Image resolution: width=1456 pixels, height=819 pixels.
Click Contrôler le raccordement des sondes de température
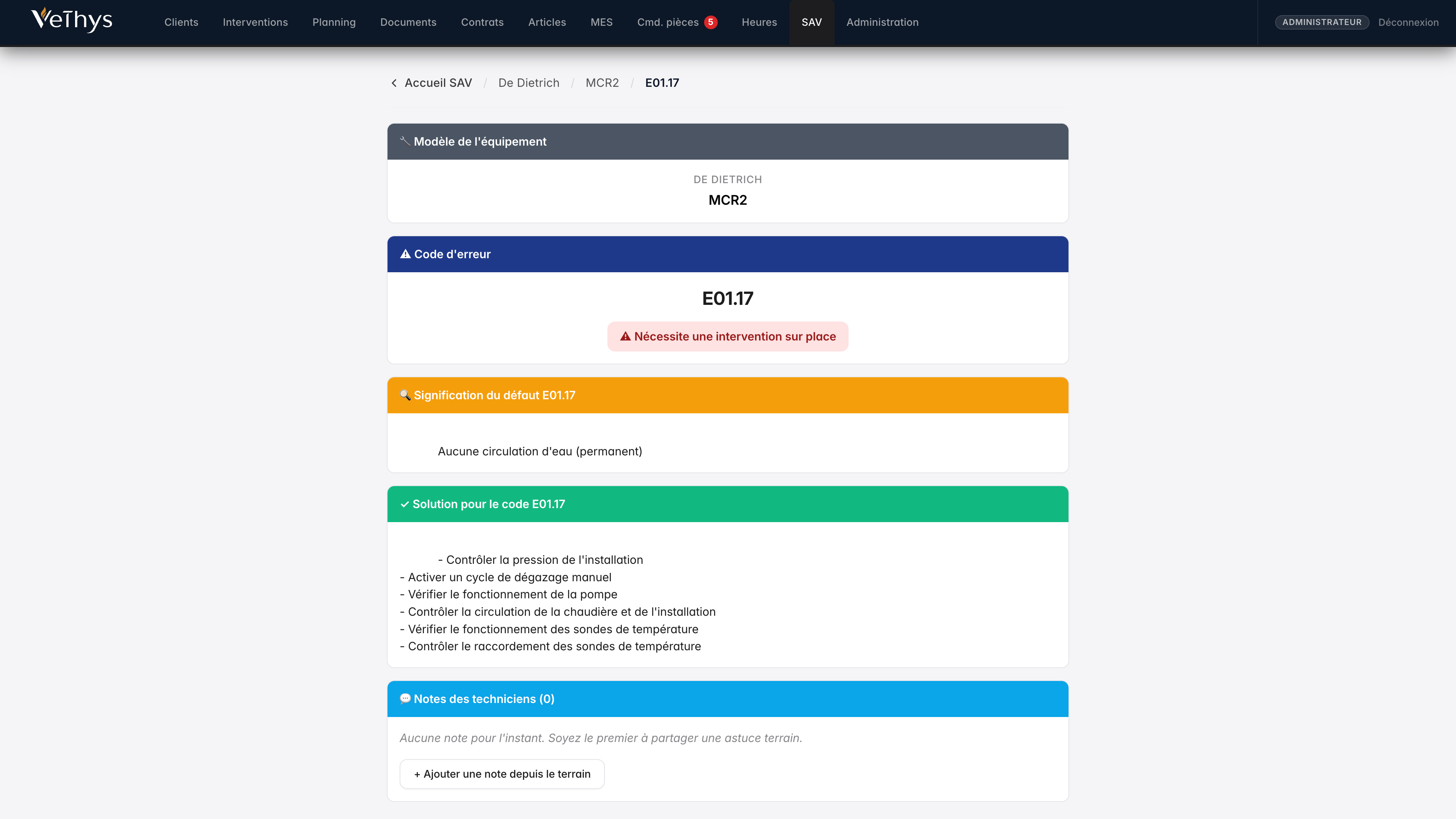(550, 646)
